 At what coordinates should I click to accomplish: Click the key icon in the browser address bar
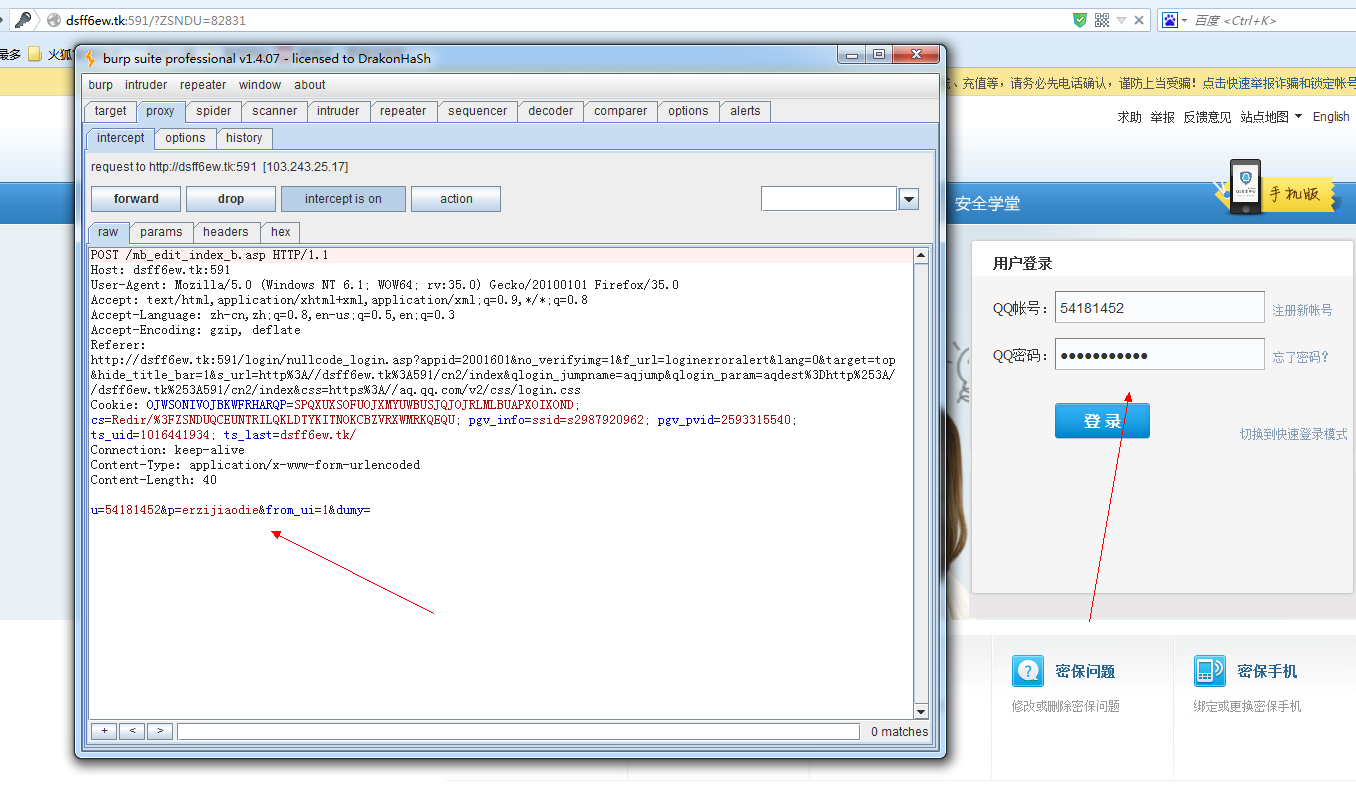click(23, 20)
